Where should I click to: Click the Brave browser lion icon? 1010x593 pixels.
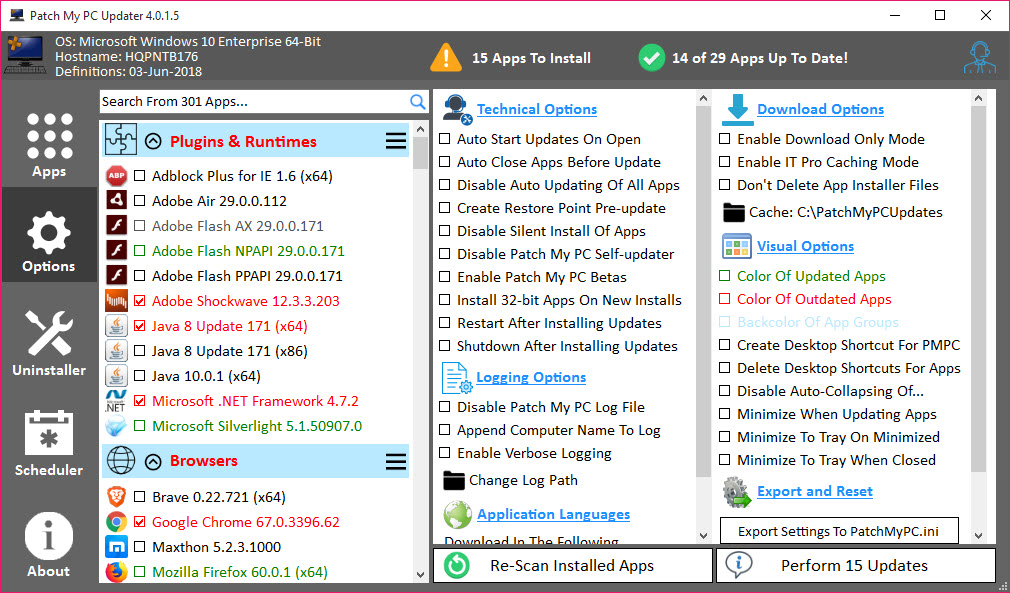117,496
